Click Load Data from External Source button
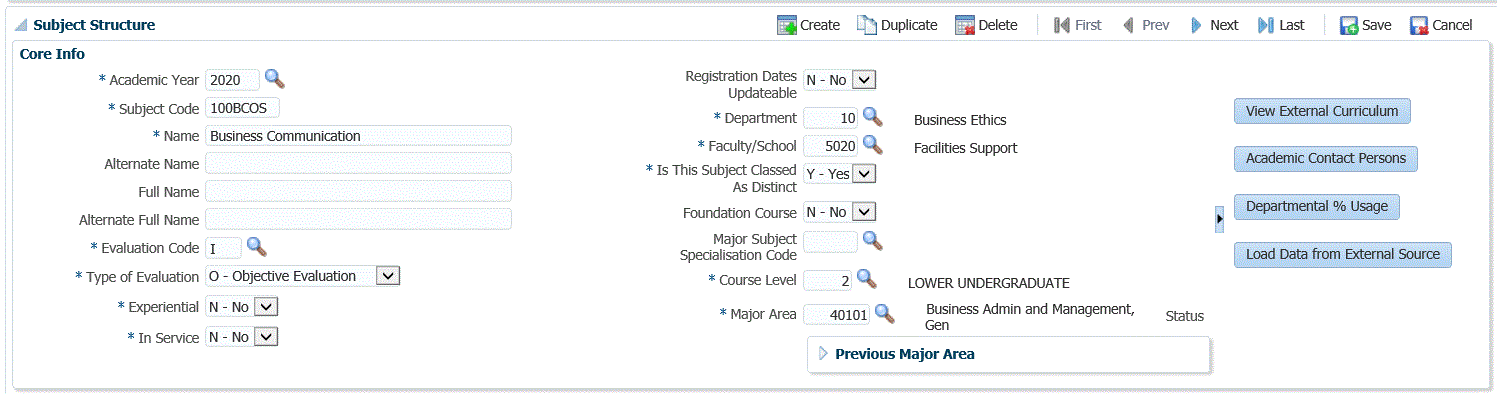 tap(1343, 254)
